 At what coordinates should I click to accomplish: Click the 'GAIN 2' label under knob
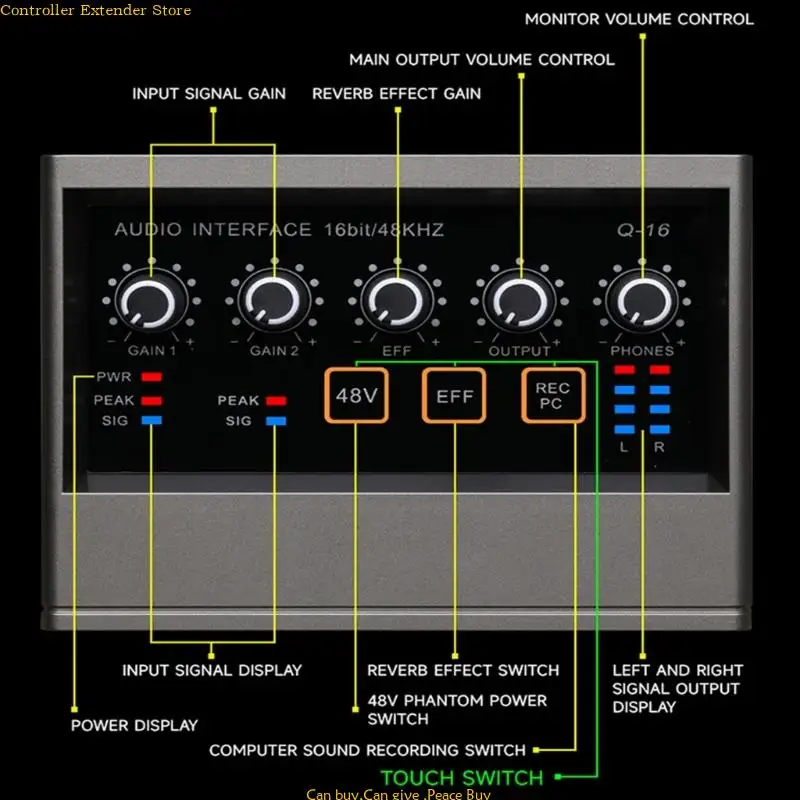274,351
